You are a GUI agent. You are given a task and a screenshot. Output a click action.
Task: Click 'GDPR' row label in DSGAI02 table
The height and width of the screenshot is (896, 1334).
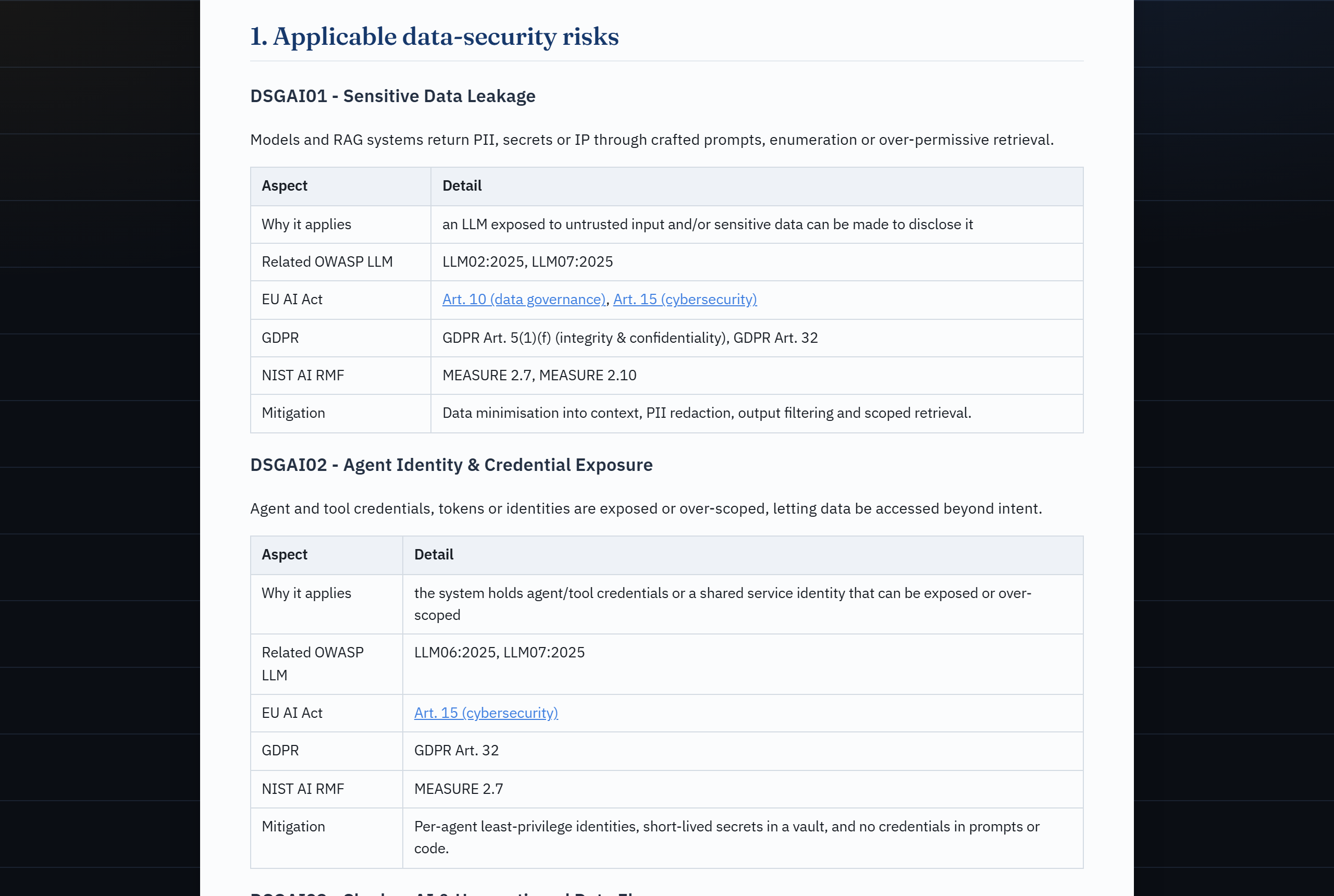click(x=280, y=751)
